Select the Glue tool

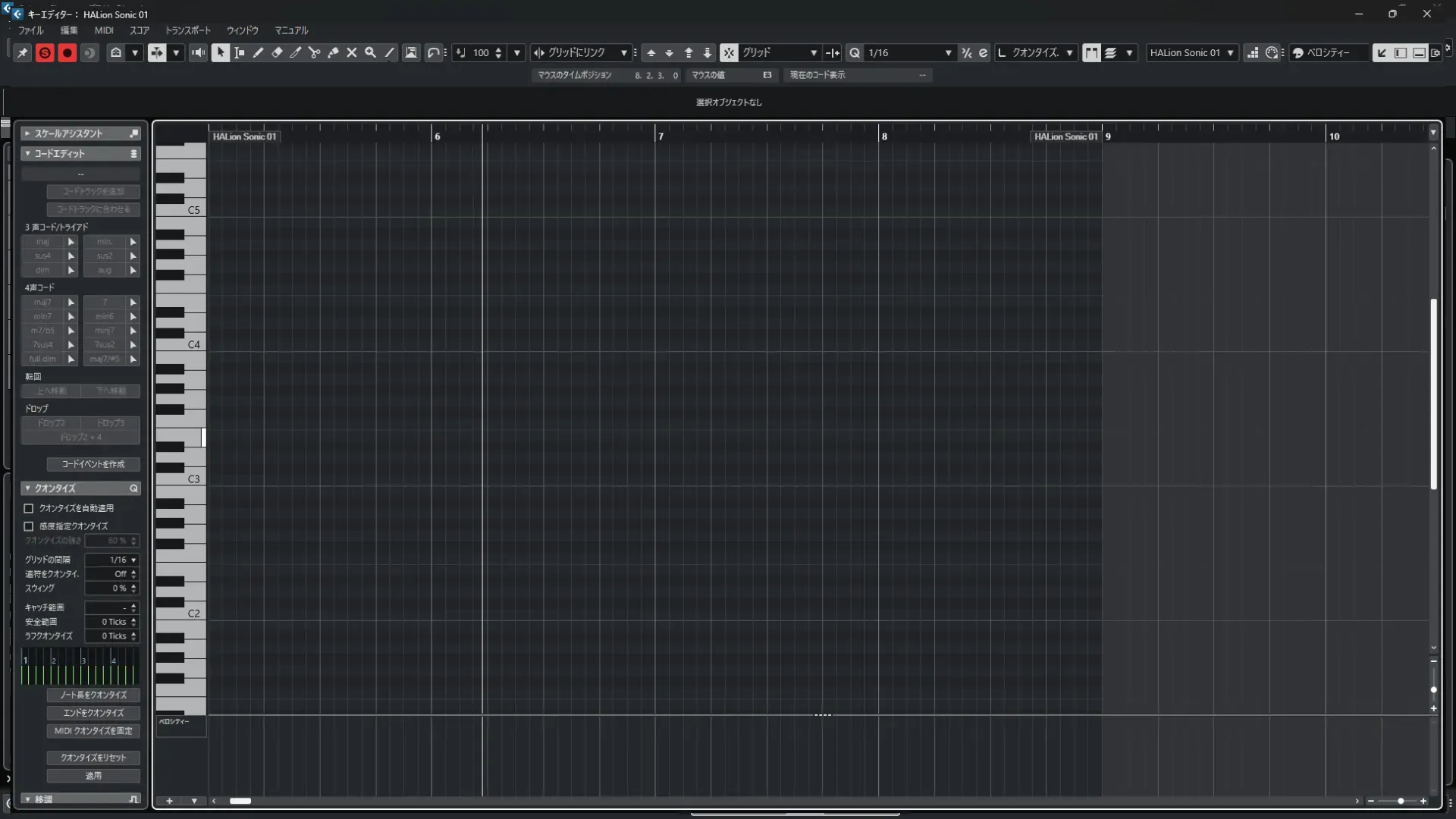[x=333, y=52]
